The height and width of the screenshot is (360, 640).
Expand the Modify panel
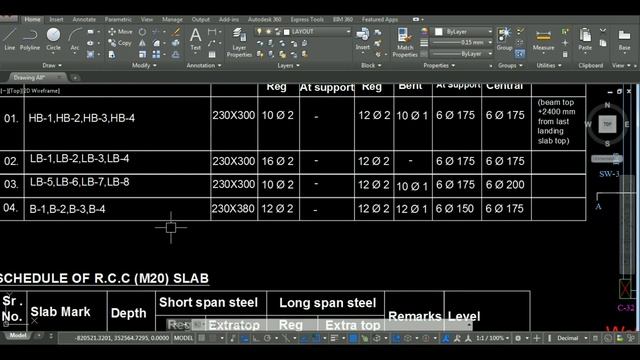coord(144,65)
